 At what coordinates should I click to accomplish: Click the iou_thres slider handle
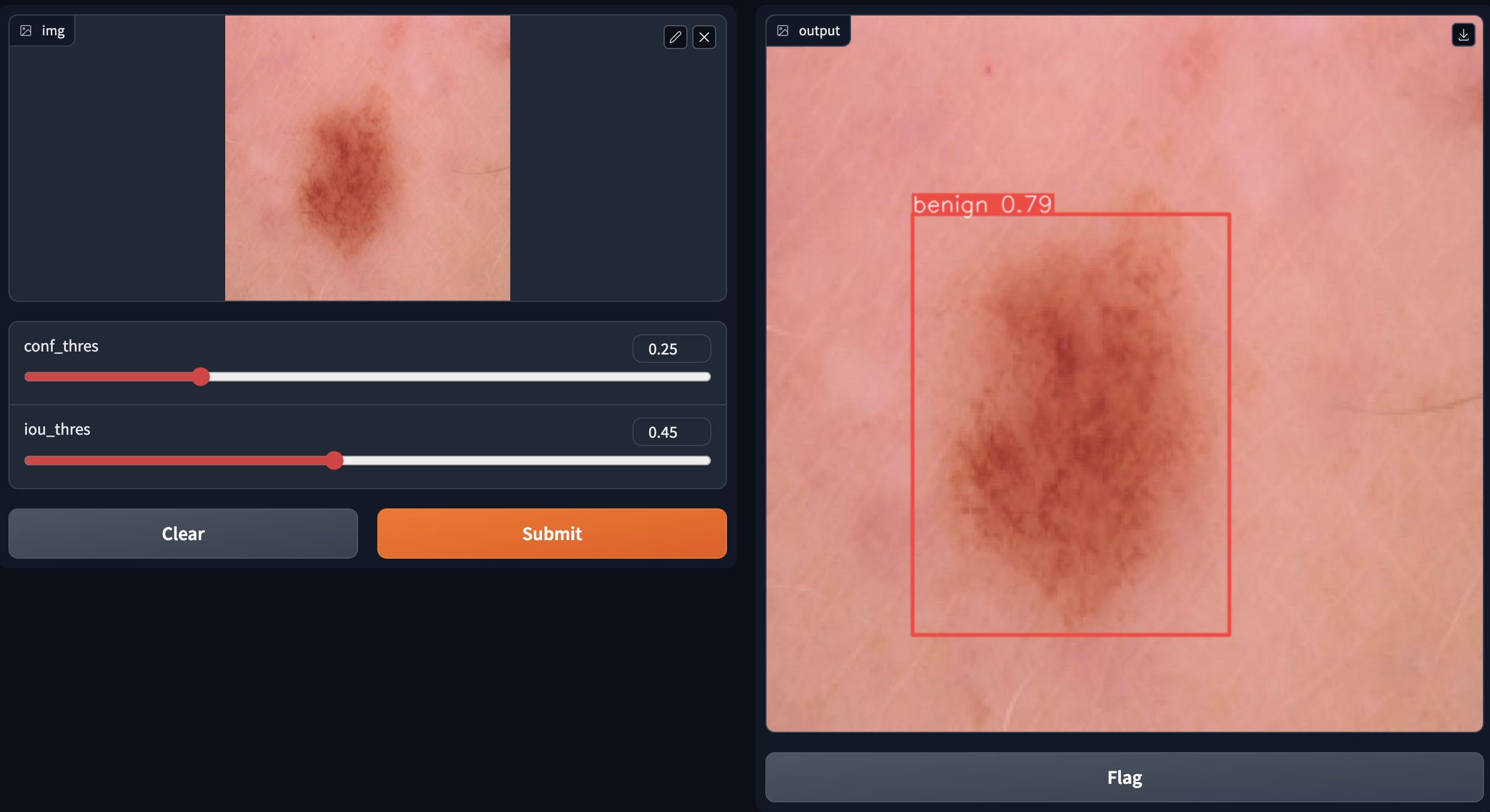click(x=335, y=460)
